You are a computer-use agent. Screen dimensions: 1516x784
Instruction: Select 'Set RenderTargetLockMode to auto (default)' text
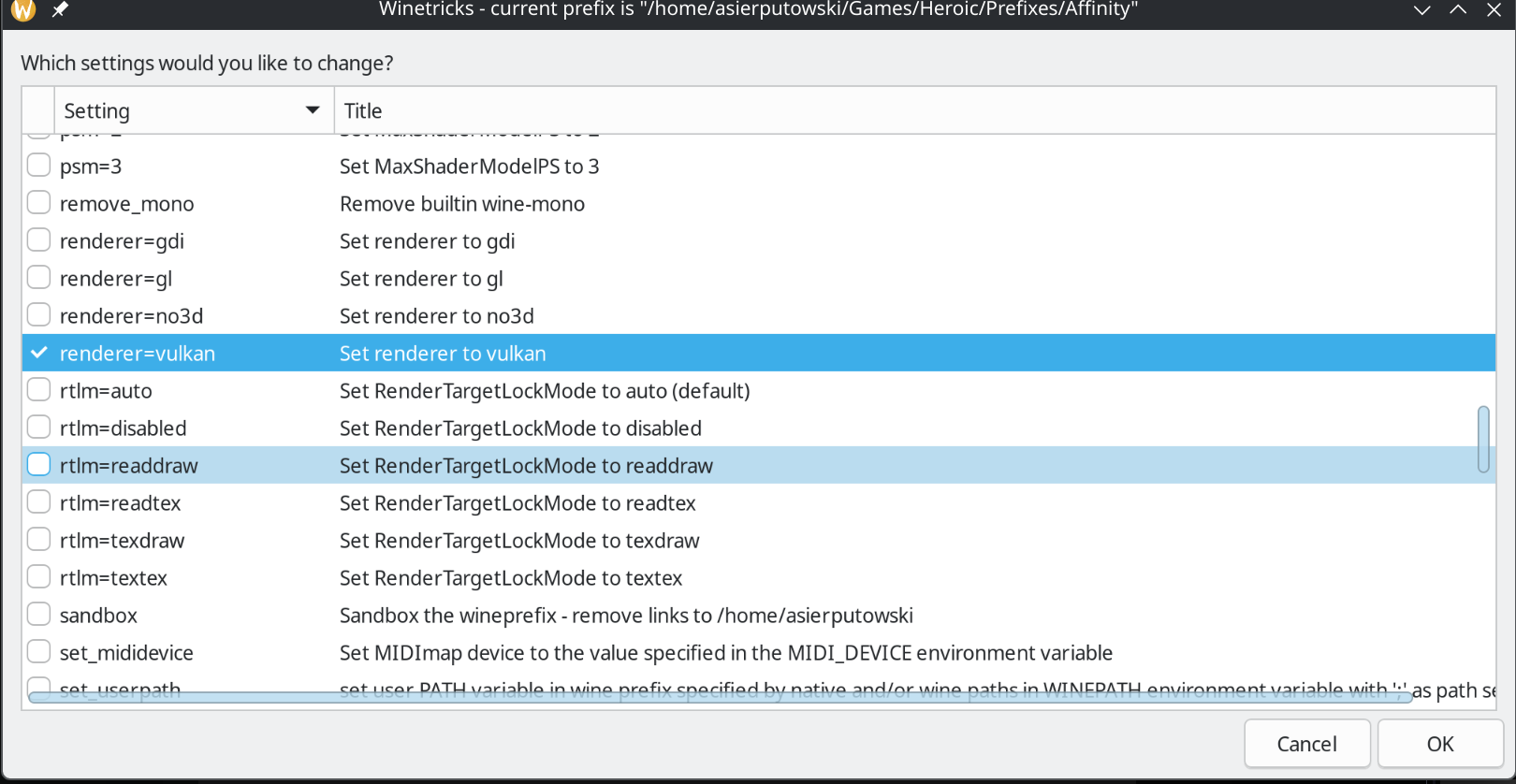(545, 391)
